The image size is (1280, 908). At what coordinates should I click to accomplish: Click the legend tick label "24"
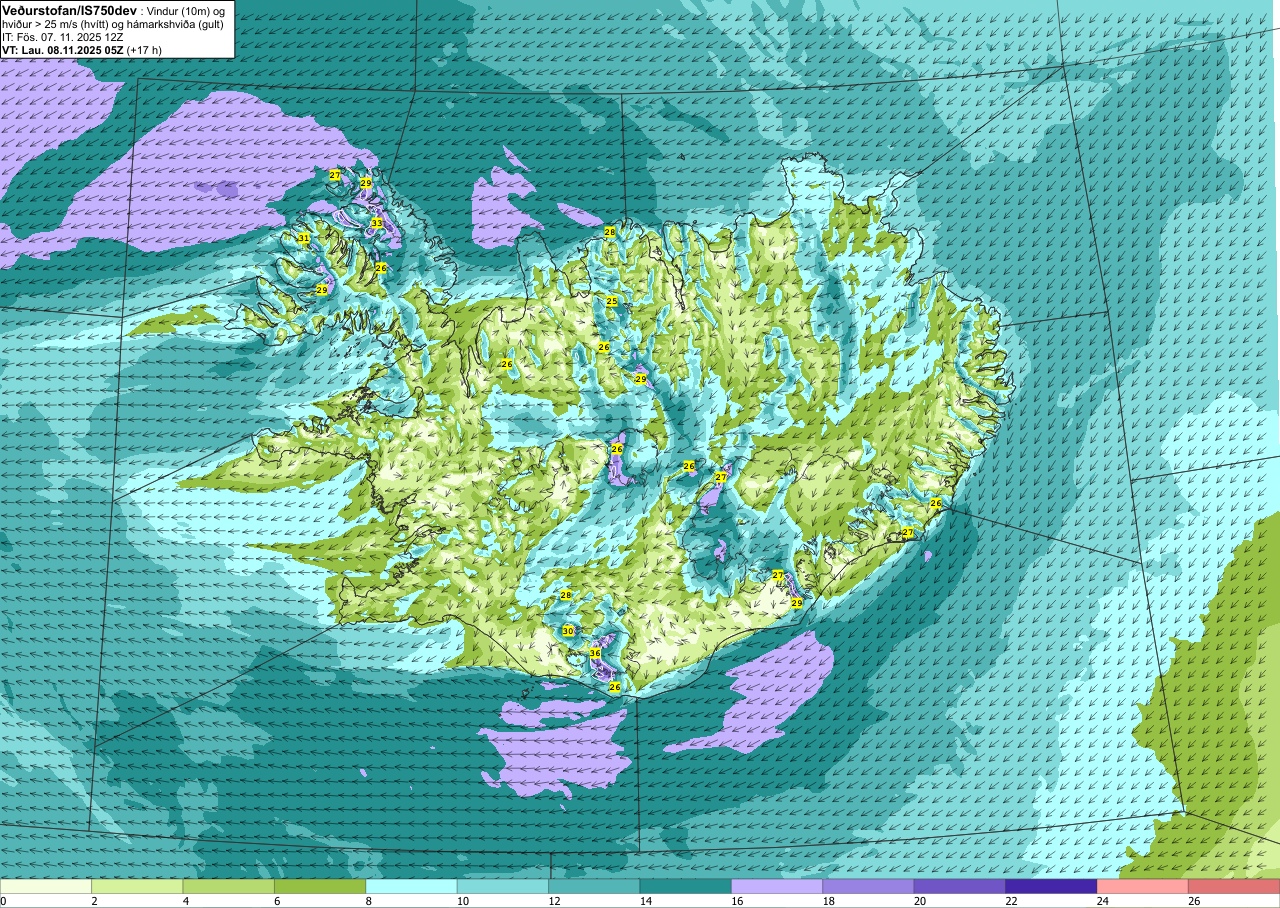[1104, 901]
